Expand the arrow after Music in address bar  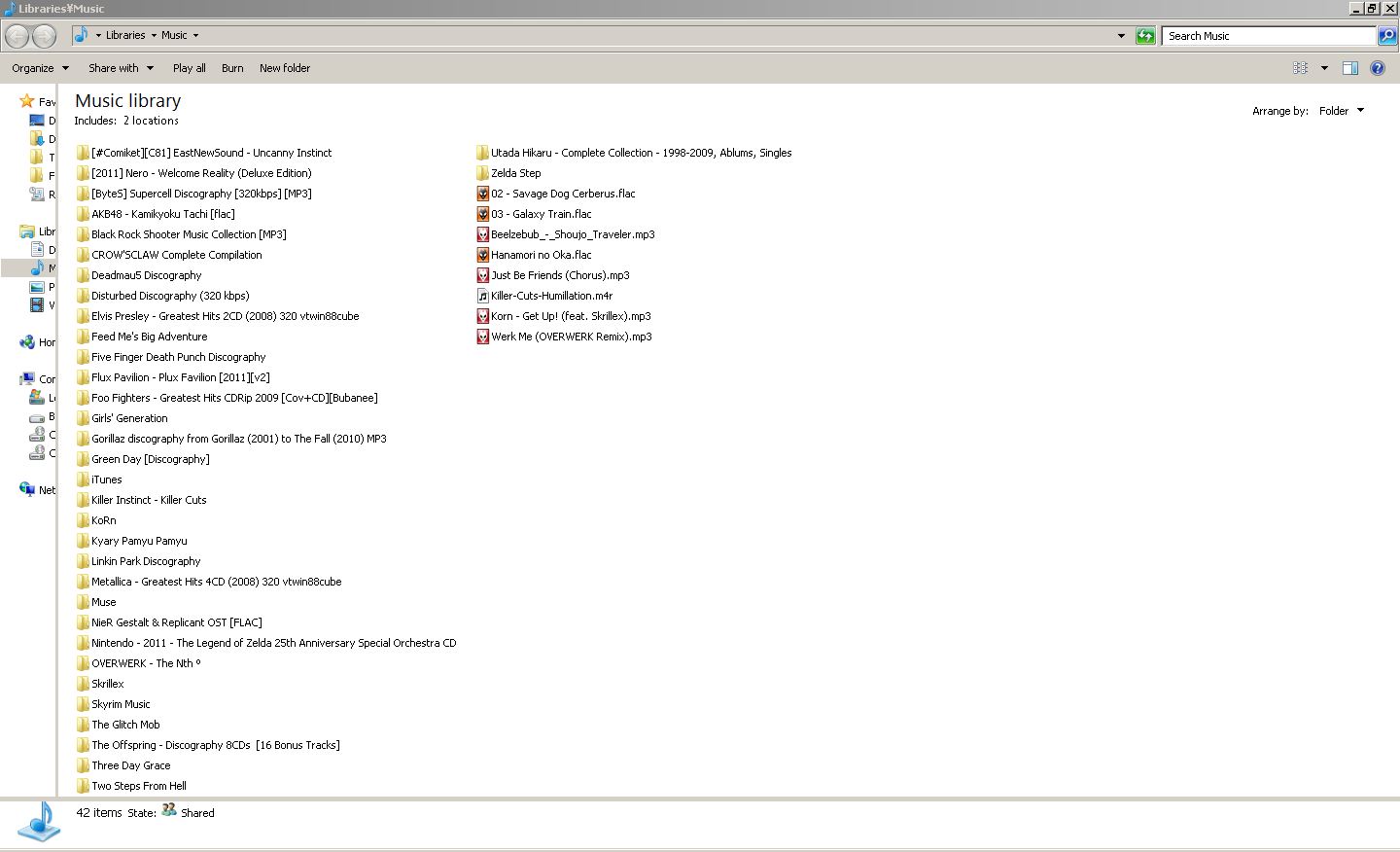tap(195, 35)
